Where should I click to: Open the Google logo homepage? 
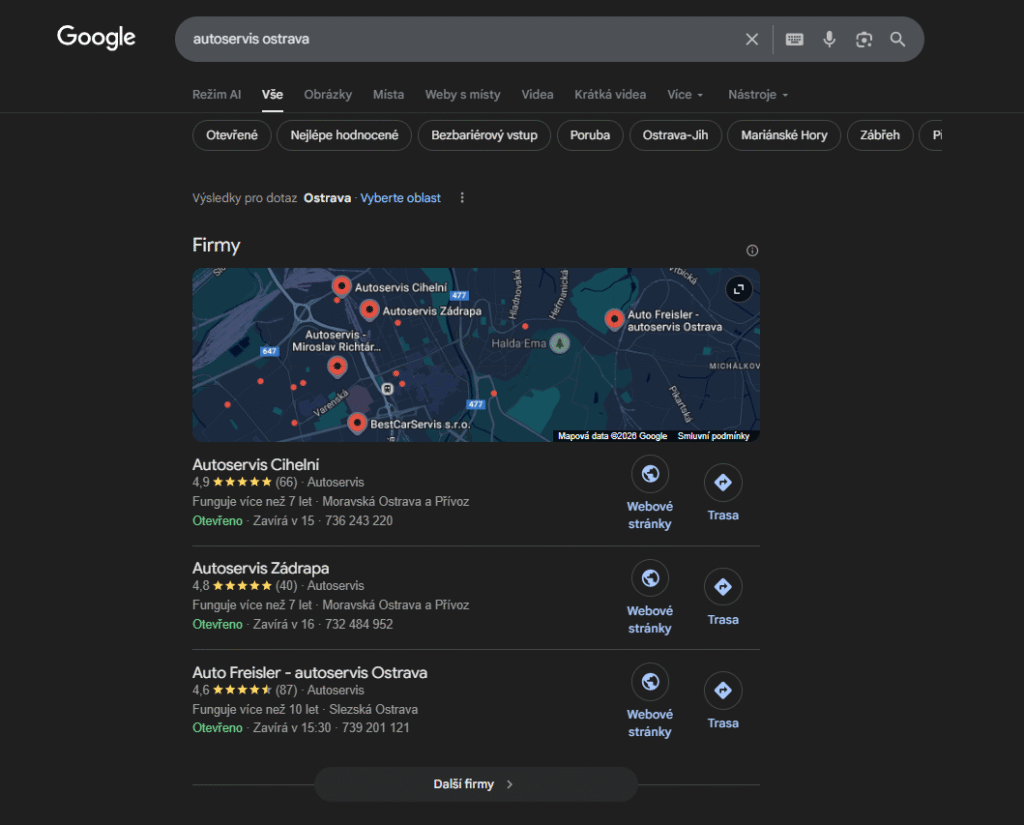click(96, 37)
